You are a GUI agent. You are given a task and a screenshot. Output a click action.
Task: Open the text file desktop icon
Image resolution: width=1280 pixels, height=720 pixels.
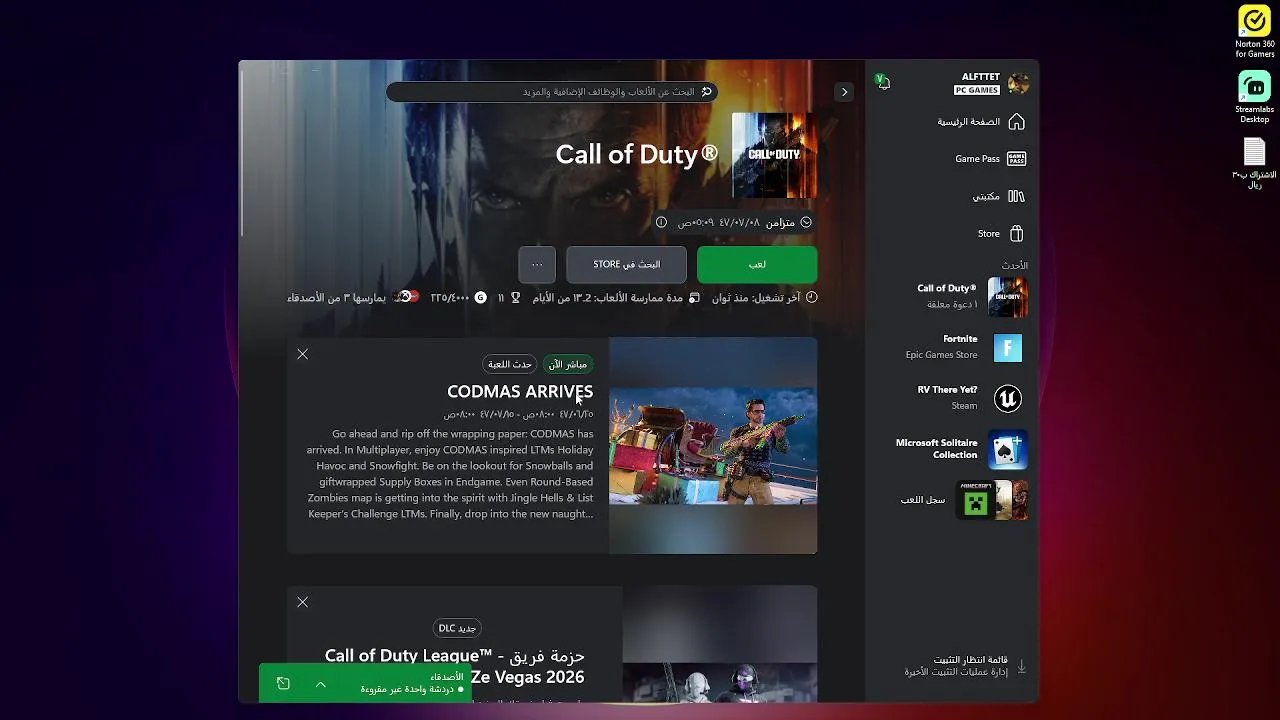point(1254,164)
